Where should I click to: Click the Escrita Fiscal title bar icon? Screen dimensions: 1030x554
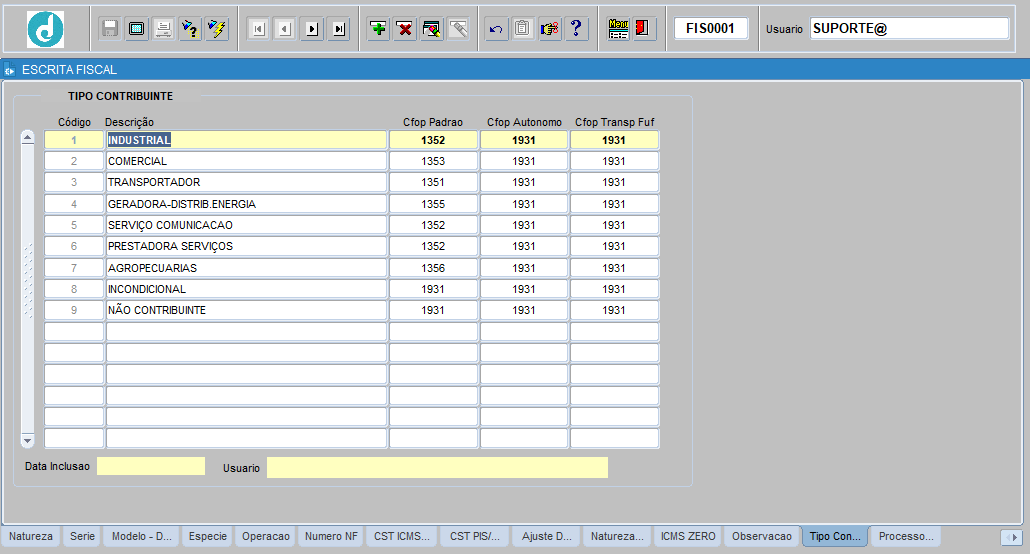[x=9, y=70]
